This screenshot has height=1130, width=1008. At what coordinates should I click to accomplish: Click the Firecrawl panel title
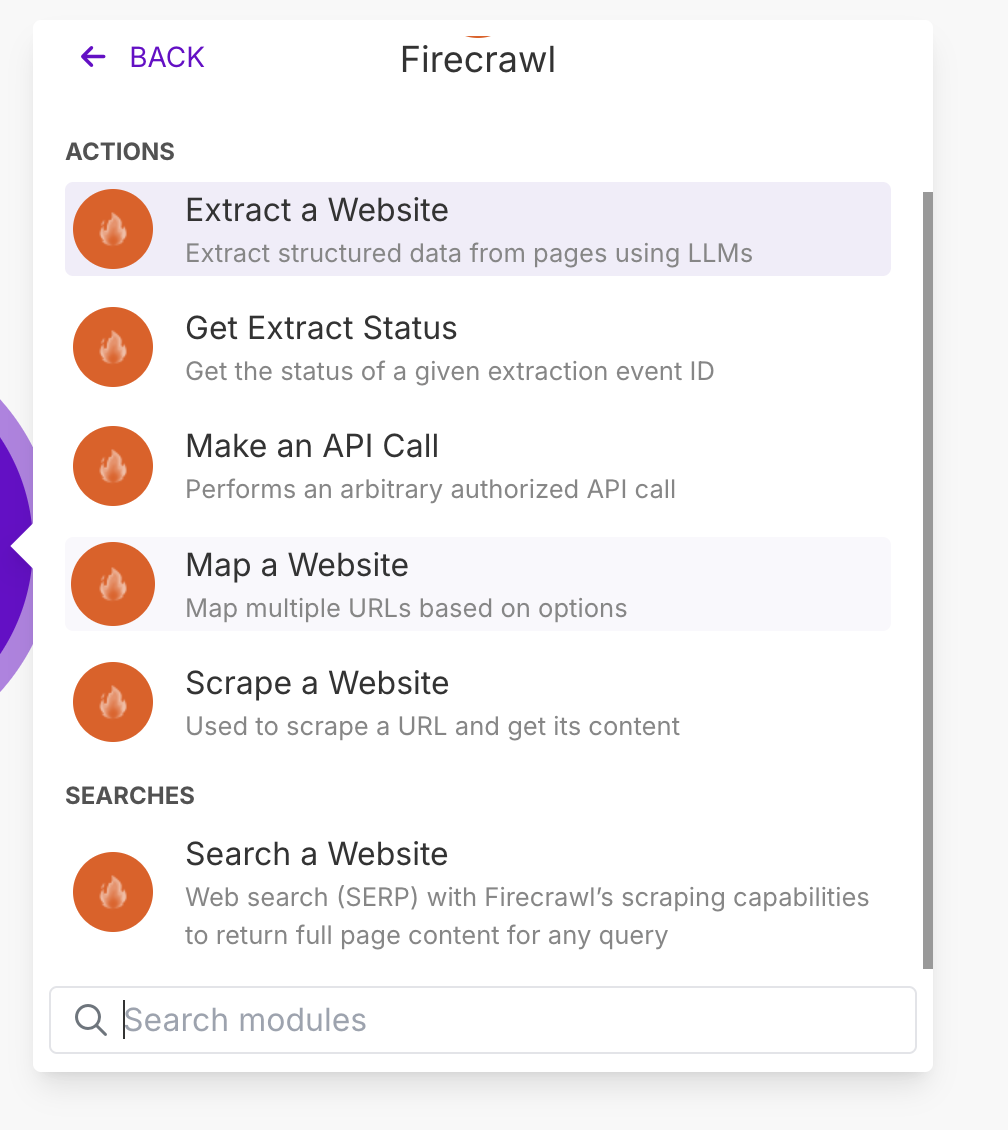(478, 60)
